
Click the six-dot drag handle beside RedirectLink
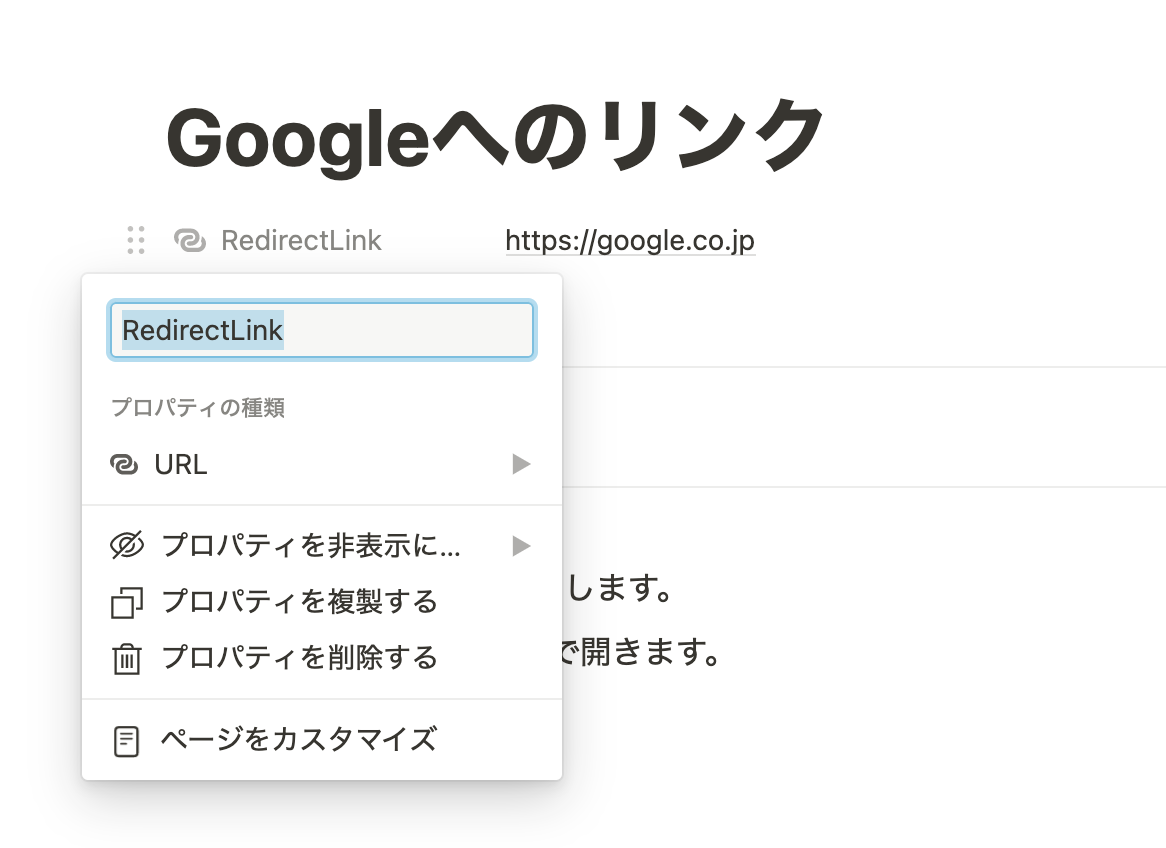coord(135,240)
